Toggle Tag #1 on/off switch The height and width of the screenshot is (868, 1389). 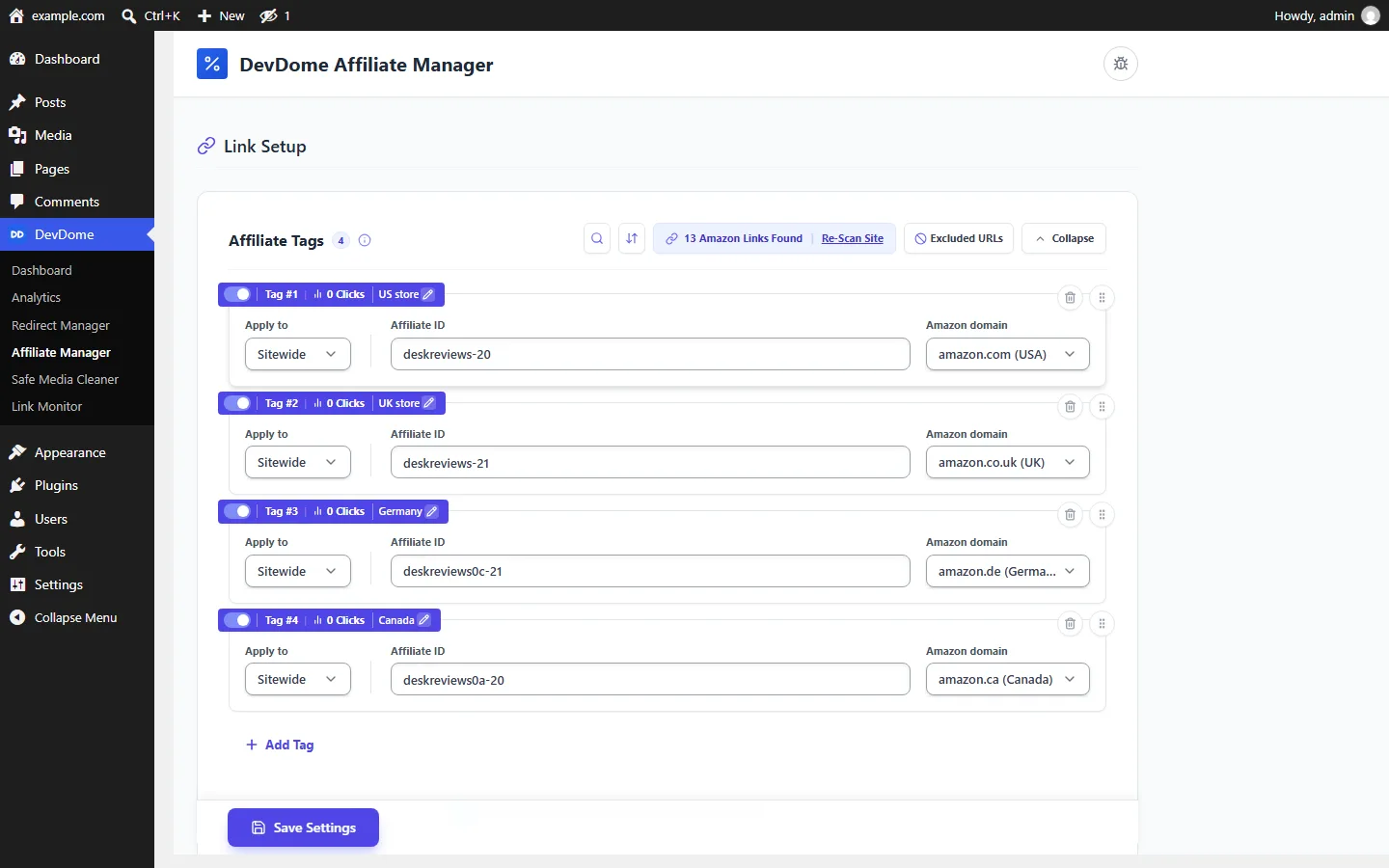[x=237, y=294]
